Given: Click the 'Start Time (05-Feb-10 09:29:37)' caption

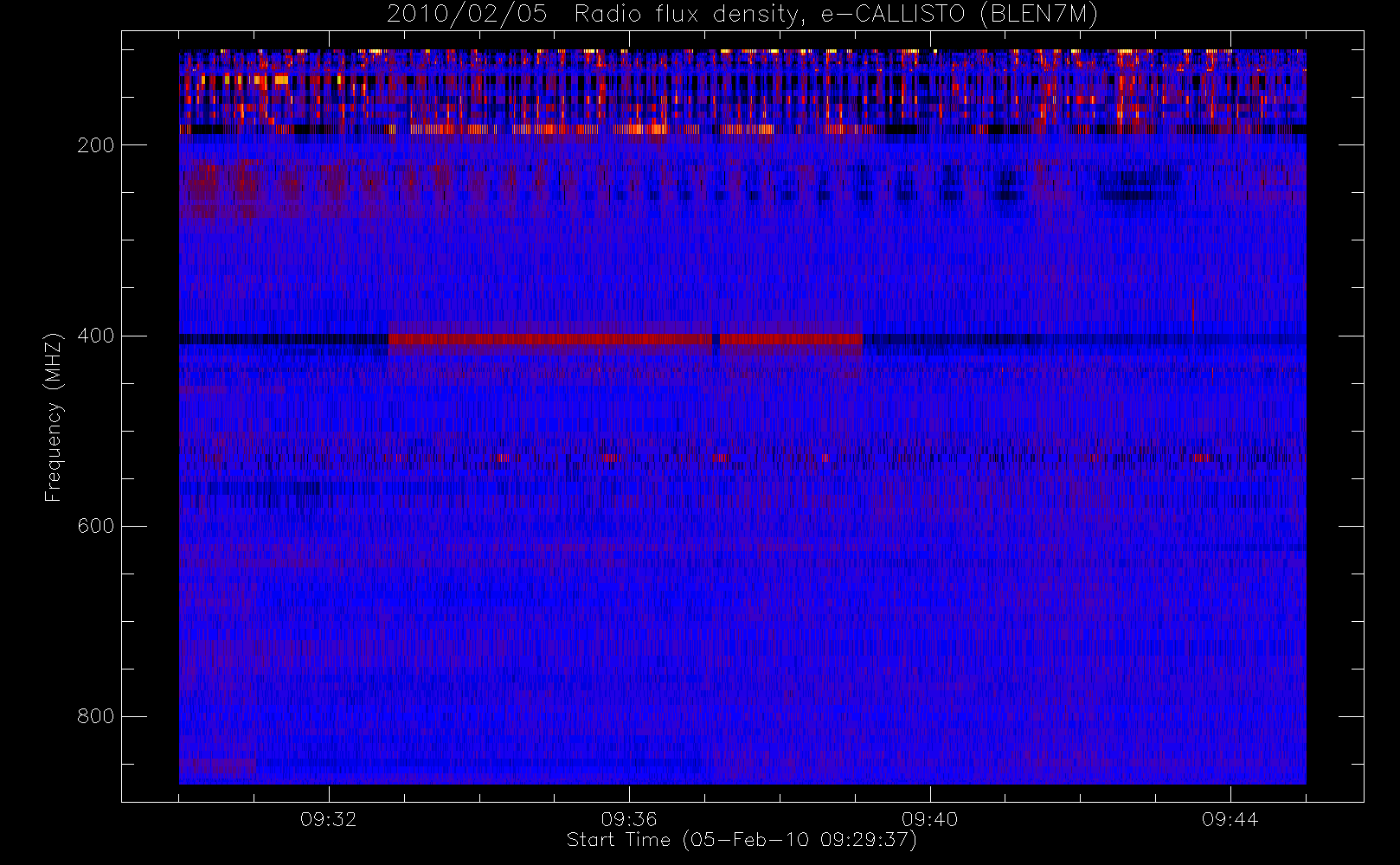Looking at the screenshot, I should (742, 840).
